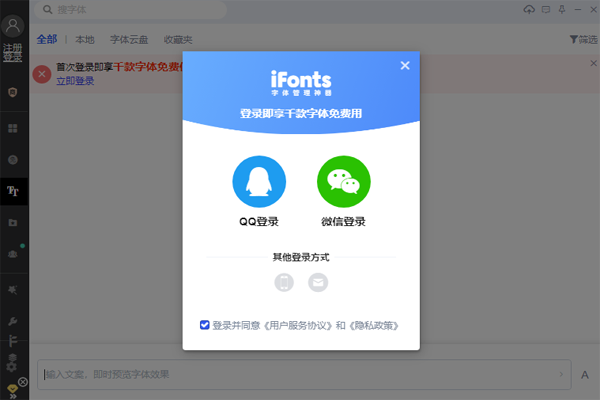Screen dimensions: 600x400
Task: Click 注册登录 under the sidebar avatar
Action: click(x=13, y=52)
